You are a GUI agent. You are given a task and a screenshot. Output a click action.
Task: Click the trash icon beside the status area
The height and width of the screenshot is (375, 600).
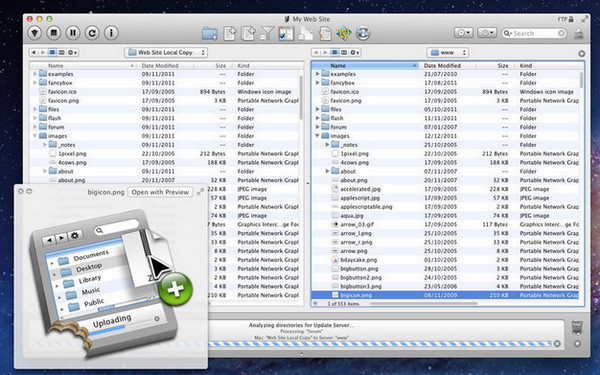[x=577, y=328]
